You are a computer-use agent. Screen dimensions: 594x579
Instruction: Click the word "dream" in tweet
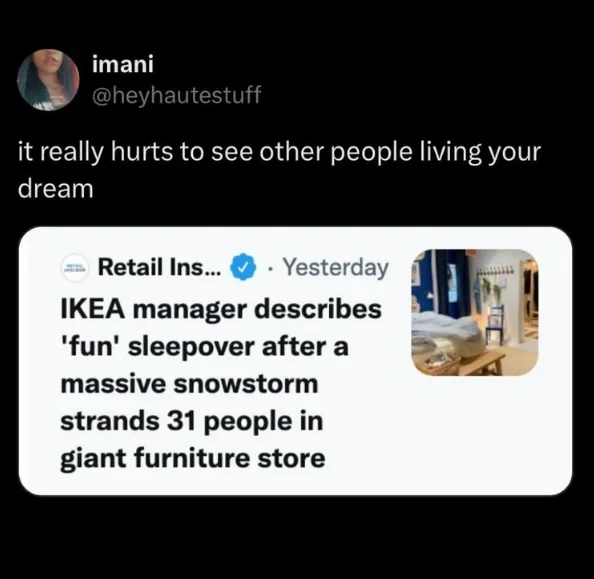tap(55, 189)
